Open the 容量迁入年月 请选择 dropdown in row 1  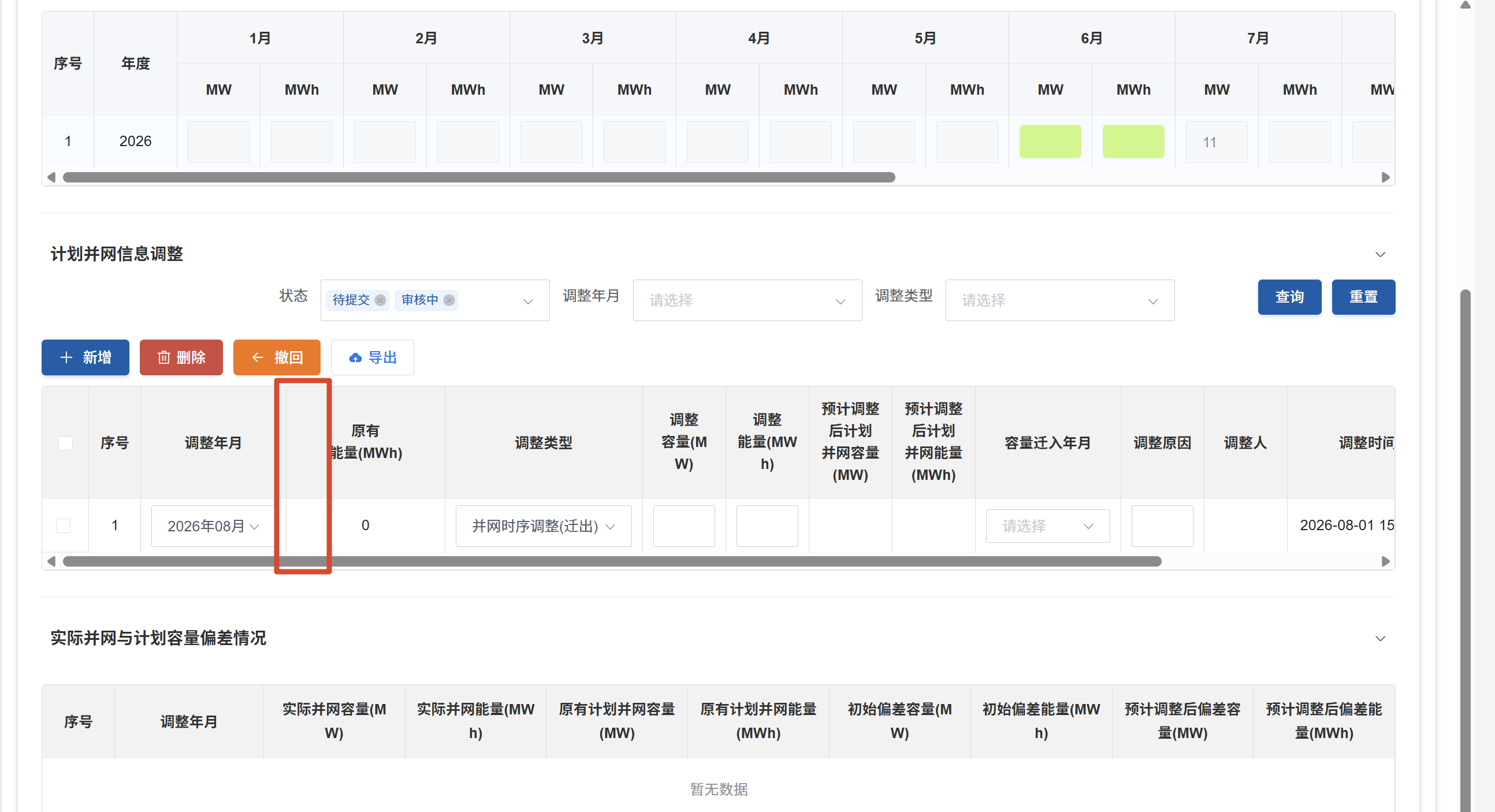click(1047, 526)
